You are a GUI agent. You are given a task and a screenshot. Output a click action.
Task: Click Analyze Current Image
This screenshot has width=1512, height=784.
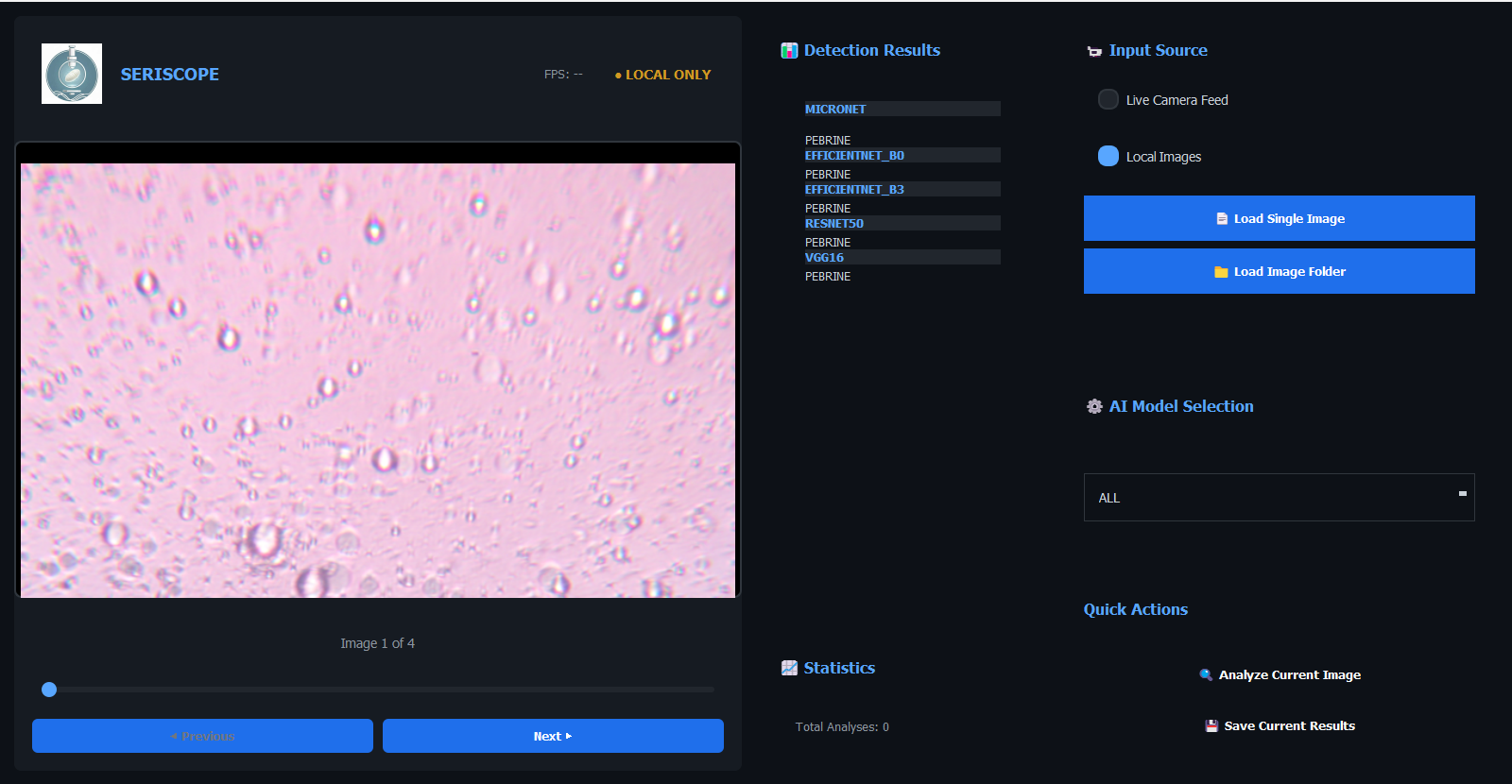click(x=1280, y=674)
